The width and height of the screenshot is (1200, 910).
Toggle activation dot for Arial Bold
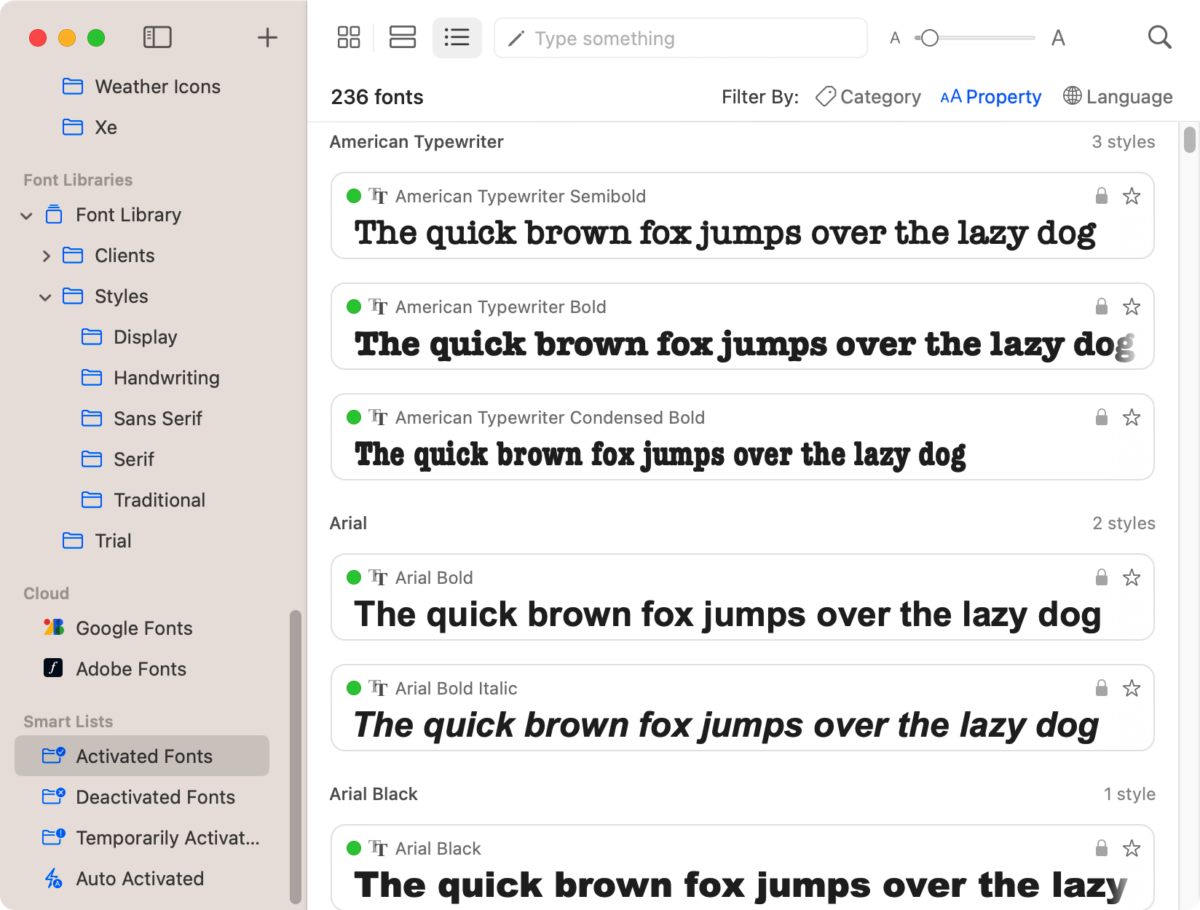coord(353,577)
